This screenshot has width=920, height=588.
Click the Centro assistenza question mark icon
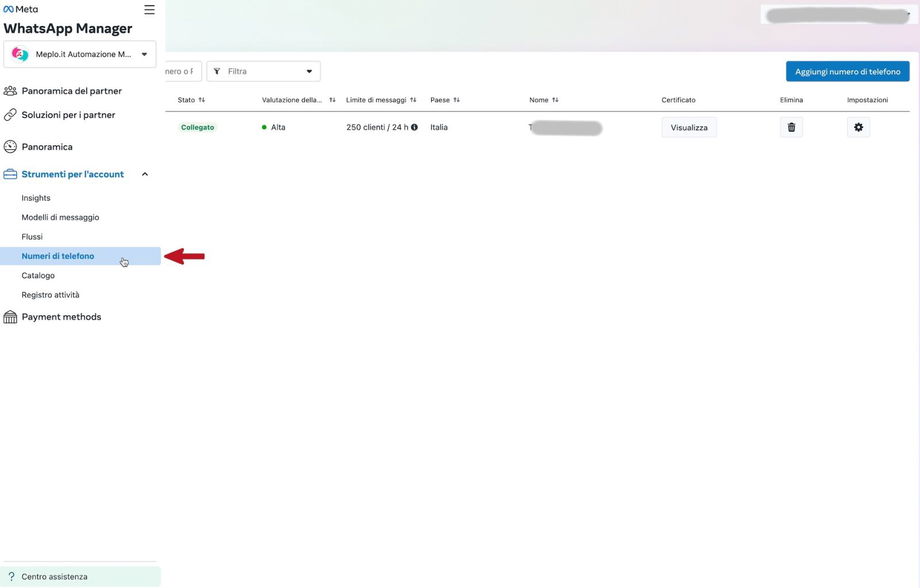[x=11, y=576]
